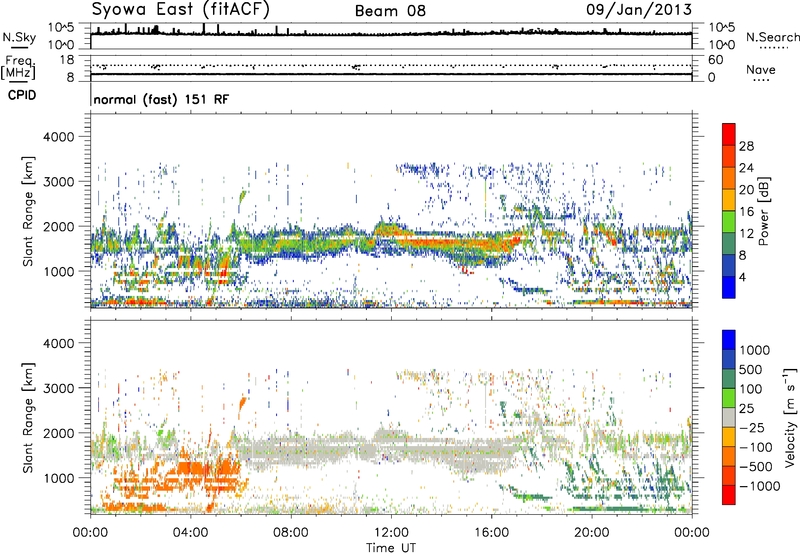
Task: Click the 'Slant Range [km]' label of velocity panel
Action: pos(28,418)
